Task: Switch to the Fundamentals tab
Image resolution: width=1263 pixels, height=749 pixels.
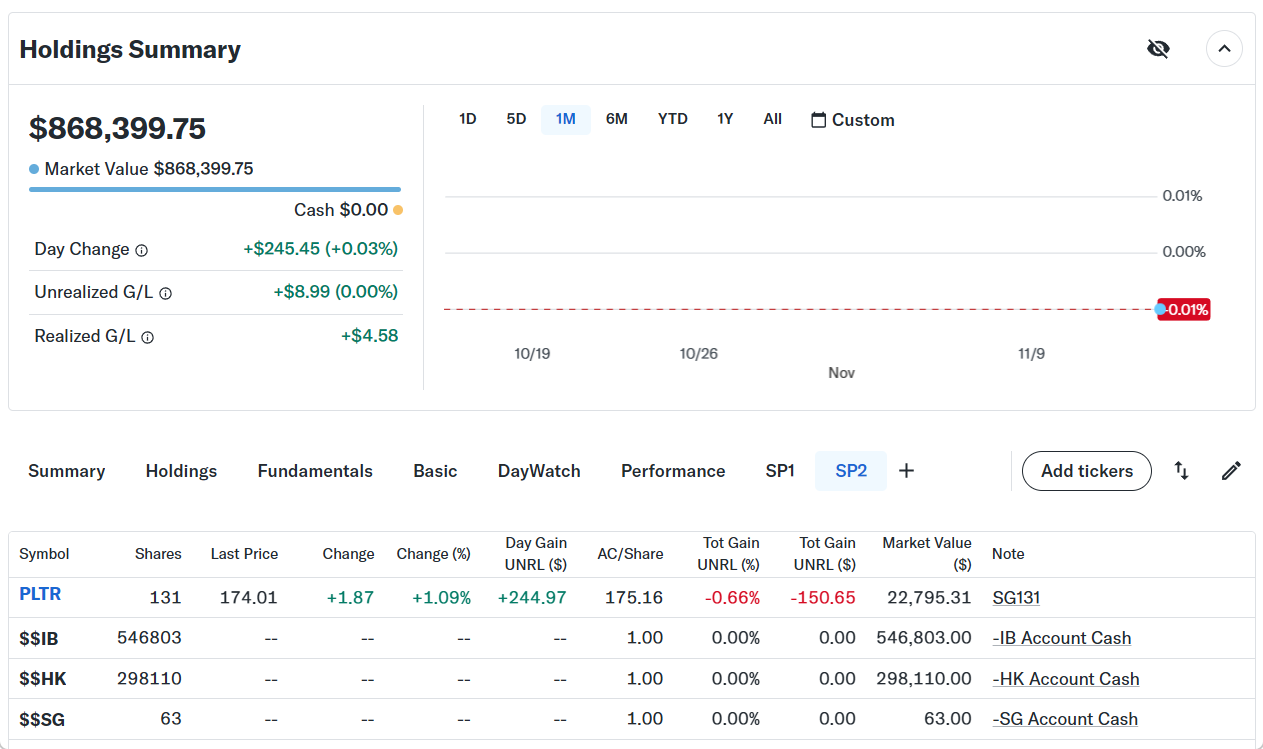Action: (x=315, y=471)
